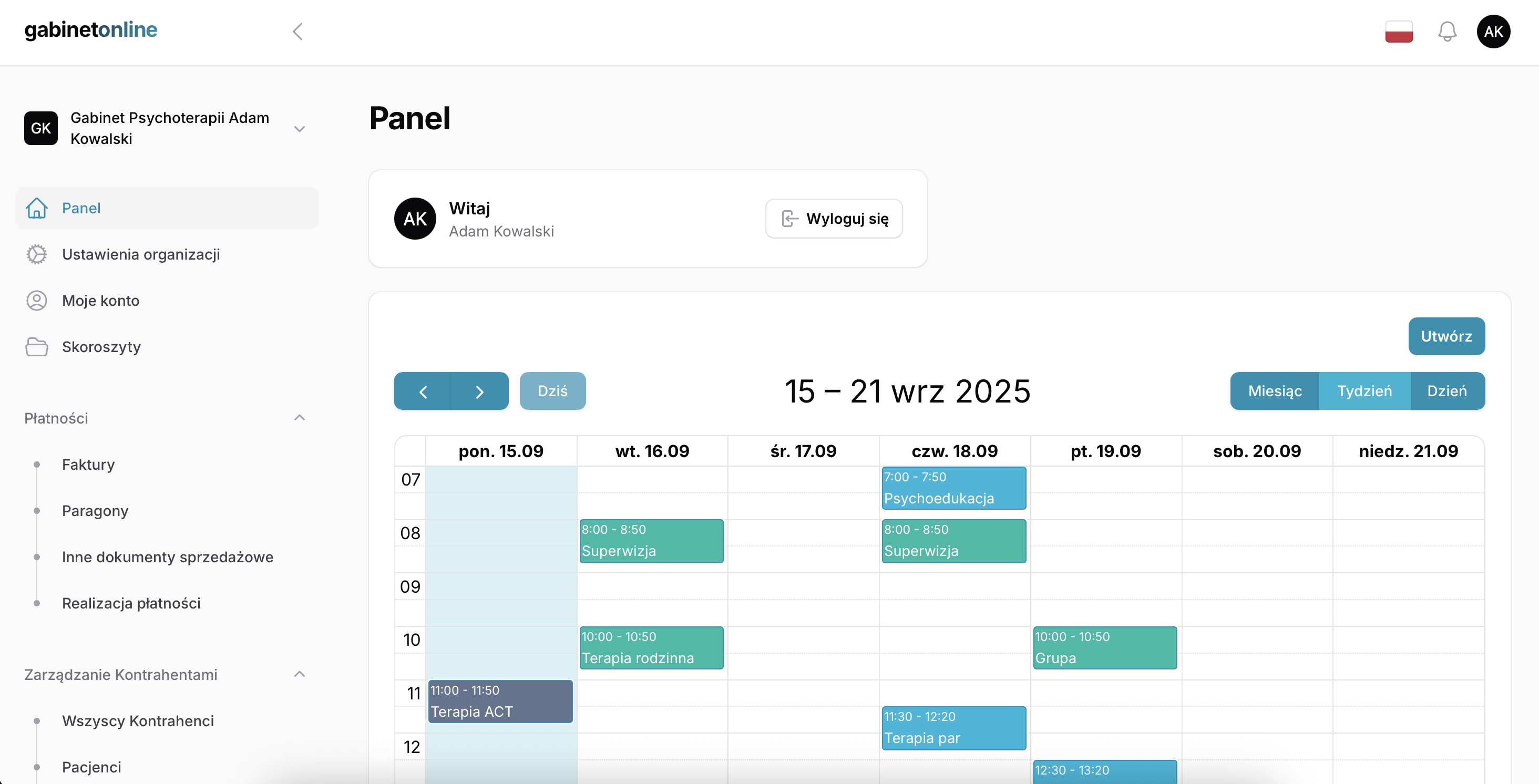Switch calendar to Dzień view
1539x784 pixels.
(1446, 391)
